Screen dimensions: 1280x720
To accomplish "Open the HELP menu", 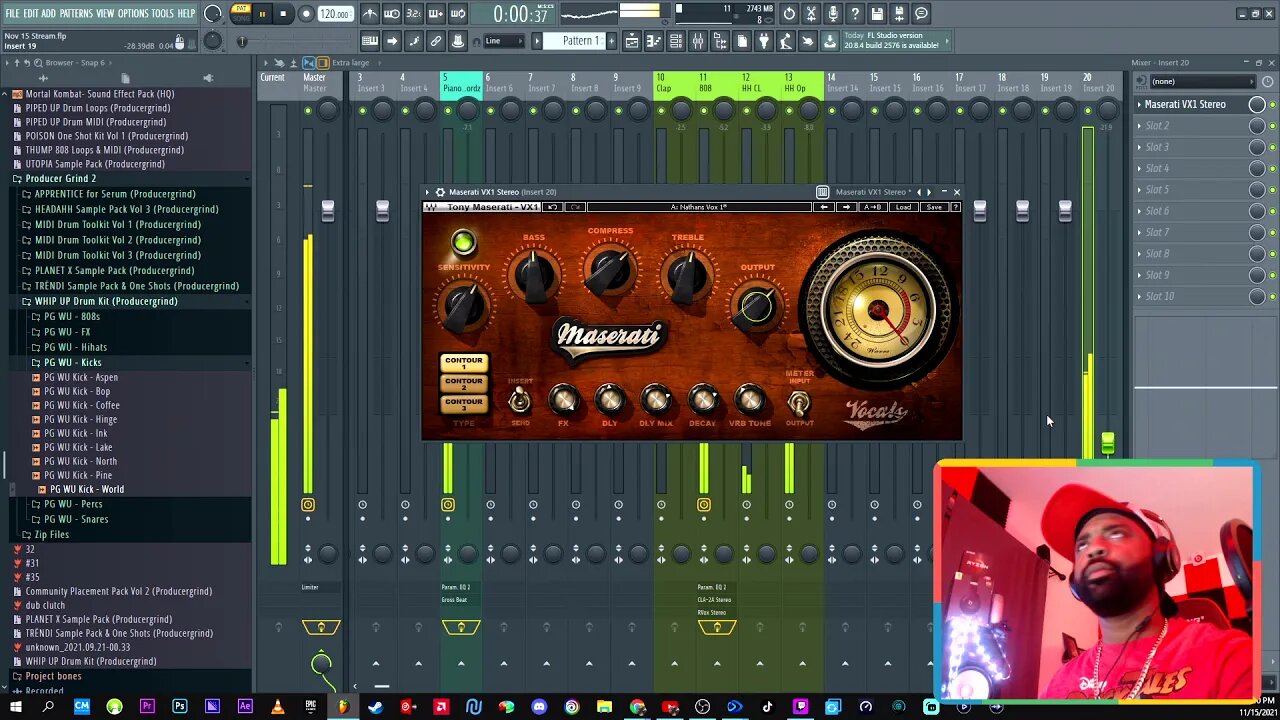I will point(186,13).
